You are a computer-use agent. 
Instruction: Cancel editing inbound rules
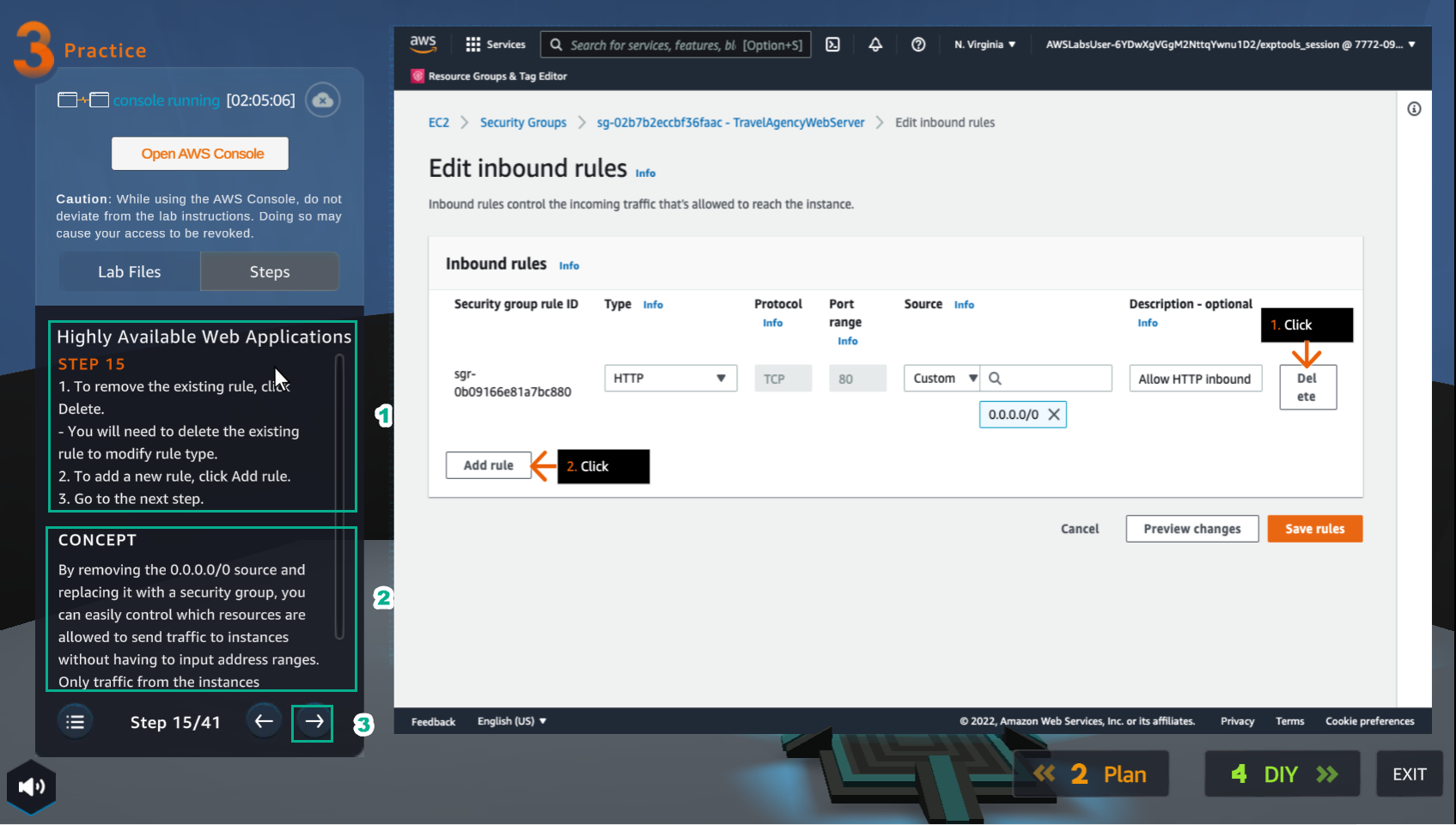coord(1080,529)
